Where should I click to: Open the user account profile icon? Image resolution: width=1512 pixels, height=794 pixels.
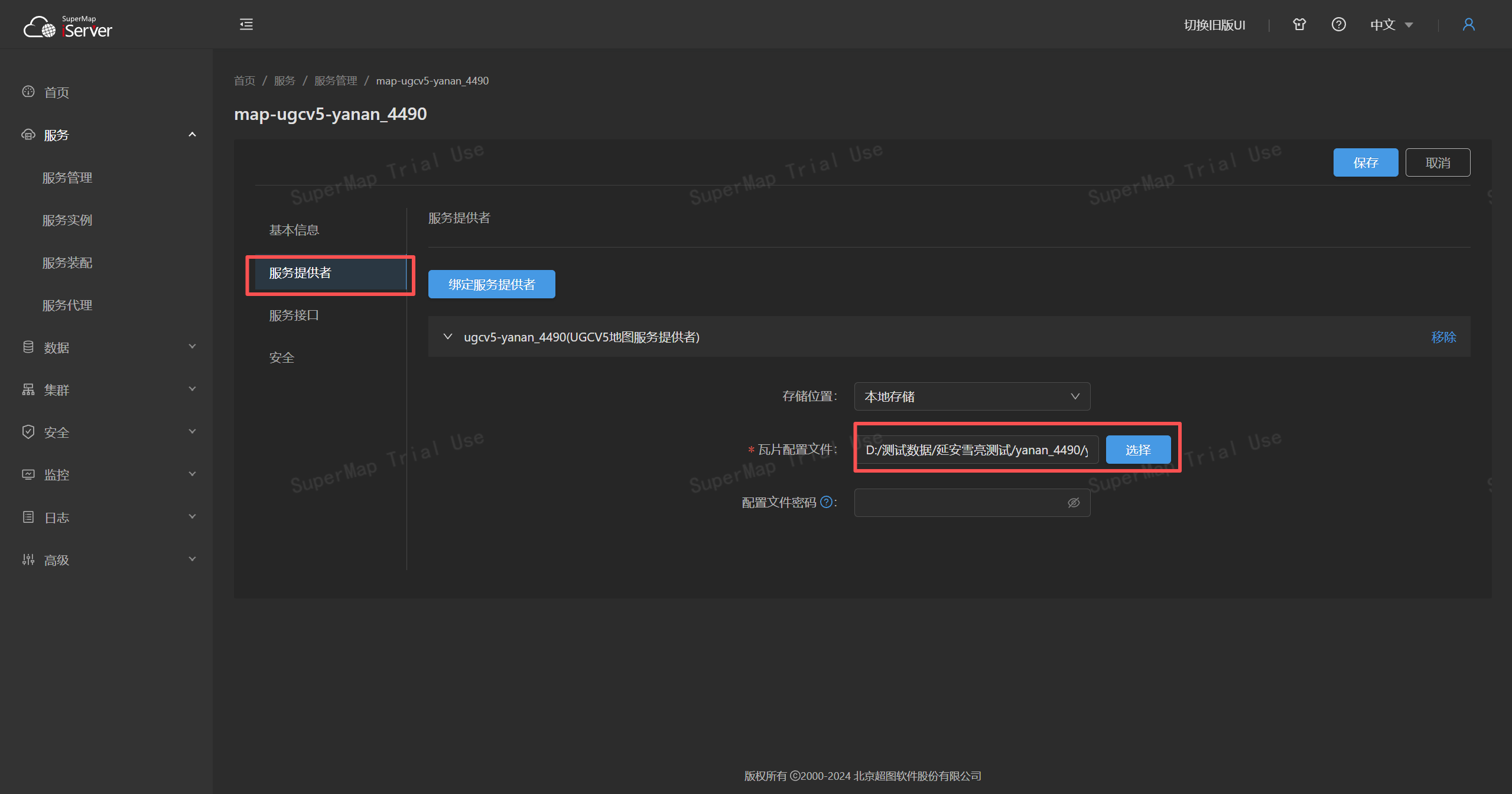(1468, 24)
